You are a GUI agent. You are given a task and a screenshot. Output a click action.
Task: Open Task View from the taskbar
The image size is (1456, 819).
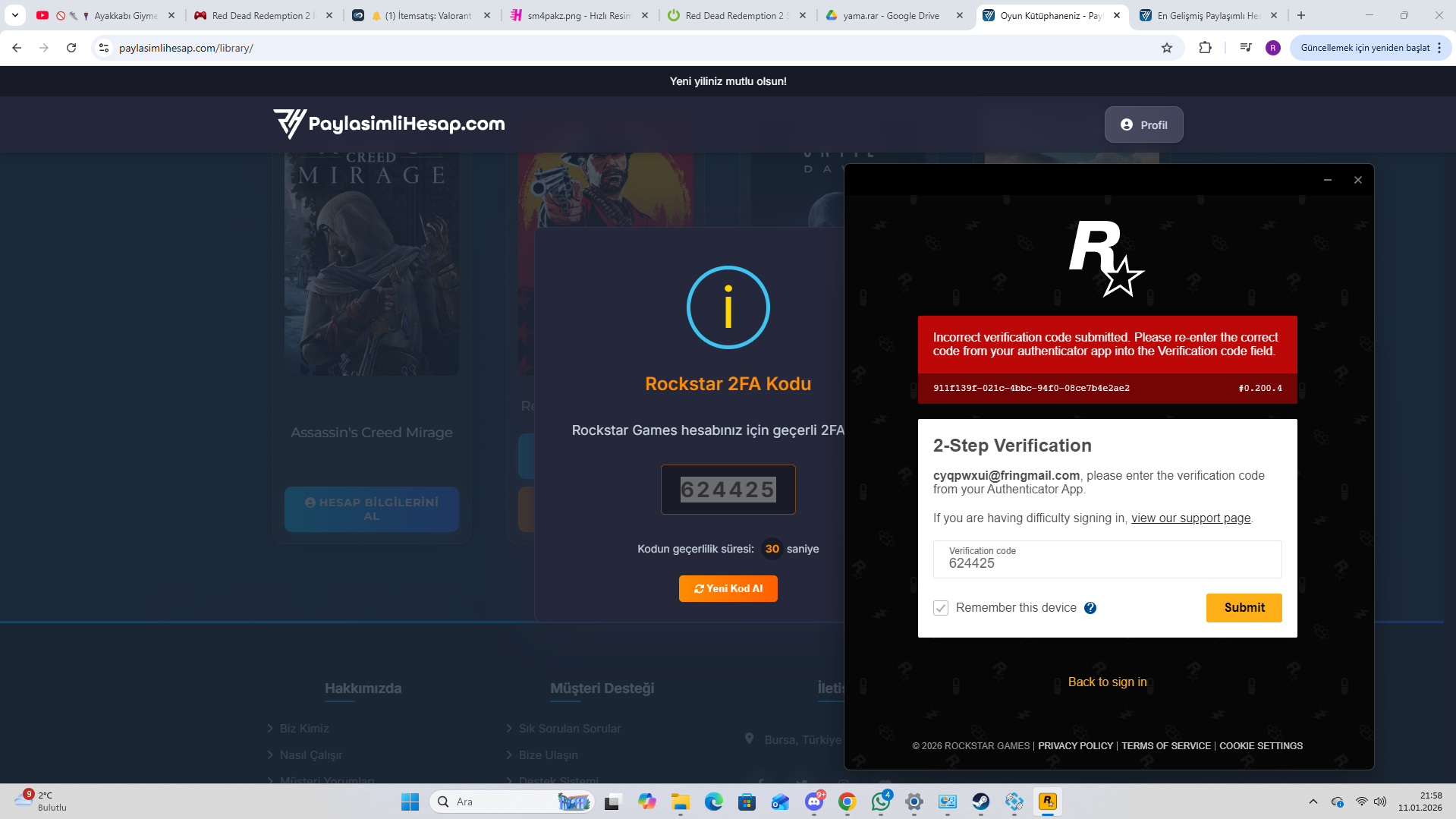(612, 802)
